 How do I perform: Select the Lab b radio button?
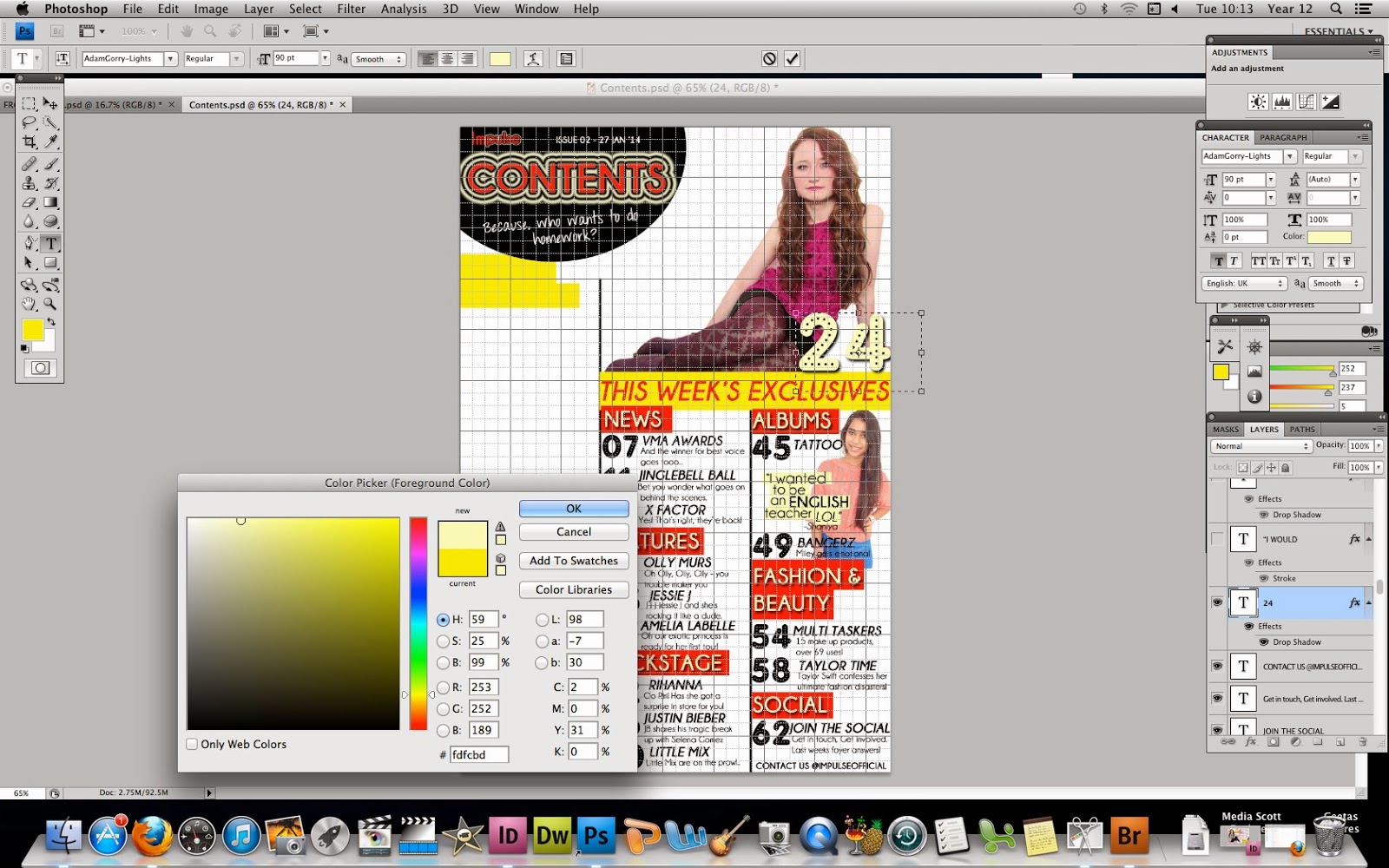[543, 662]
